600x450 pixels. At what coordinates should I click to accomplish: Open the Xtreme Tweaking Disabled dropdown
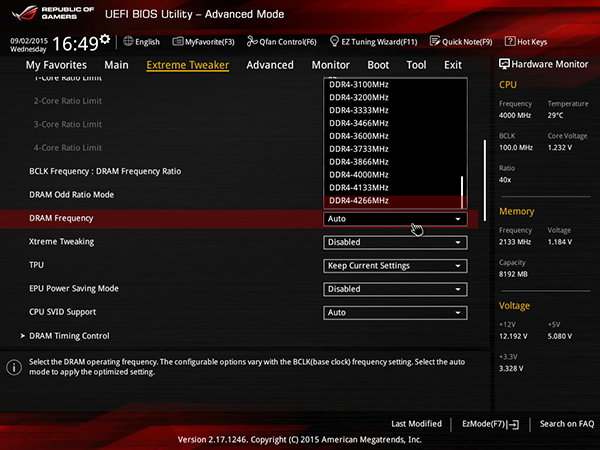(x=395, y=242)
